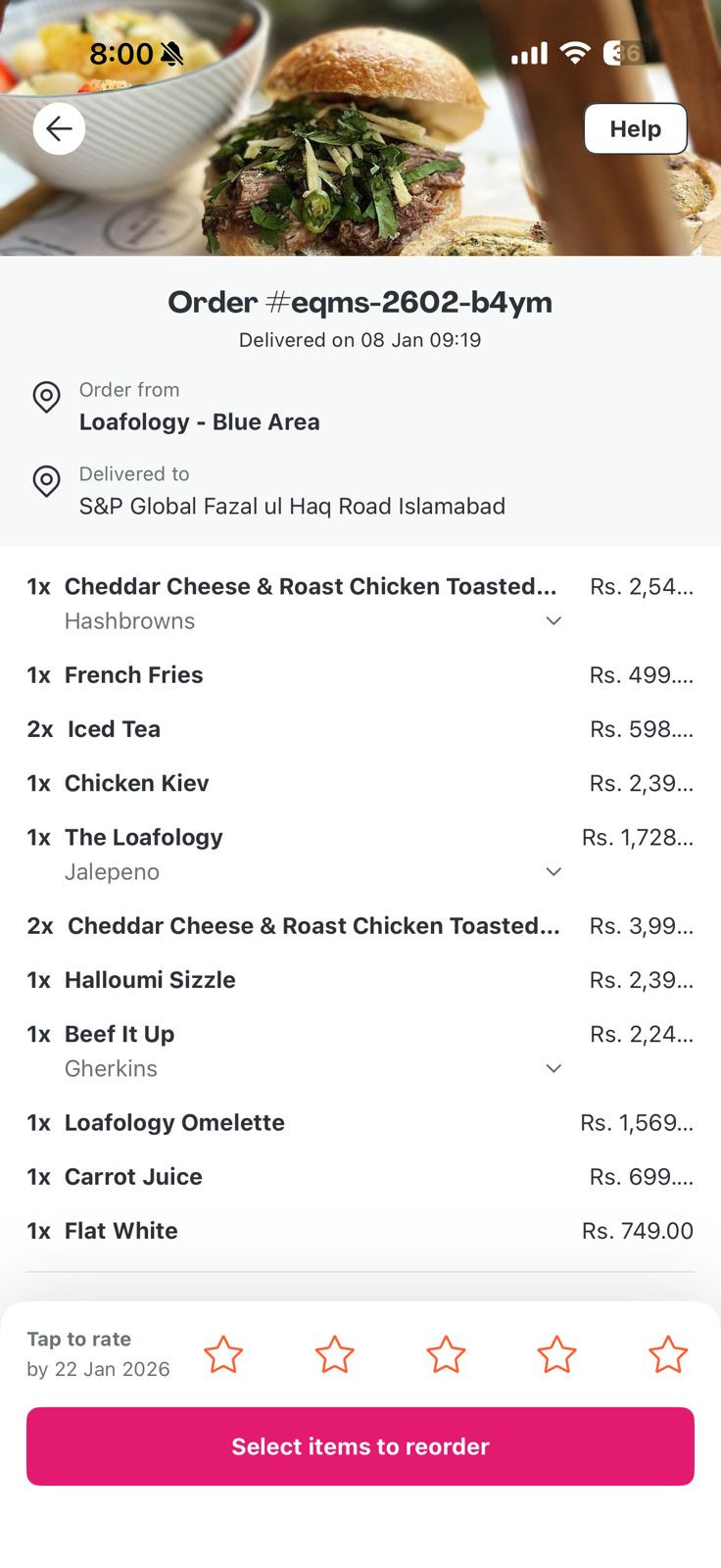The height and width of the screenshot is (1568, 721).
Task: Tap the Flat White item row
Action: click(x=121, y=1231)
